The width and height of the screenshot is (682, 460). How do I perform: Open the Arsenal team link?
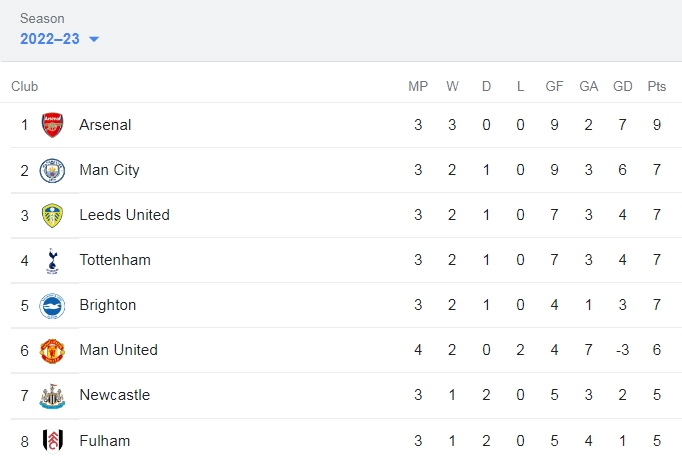pos(105,125)
